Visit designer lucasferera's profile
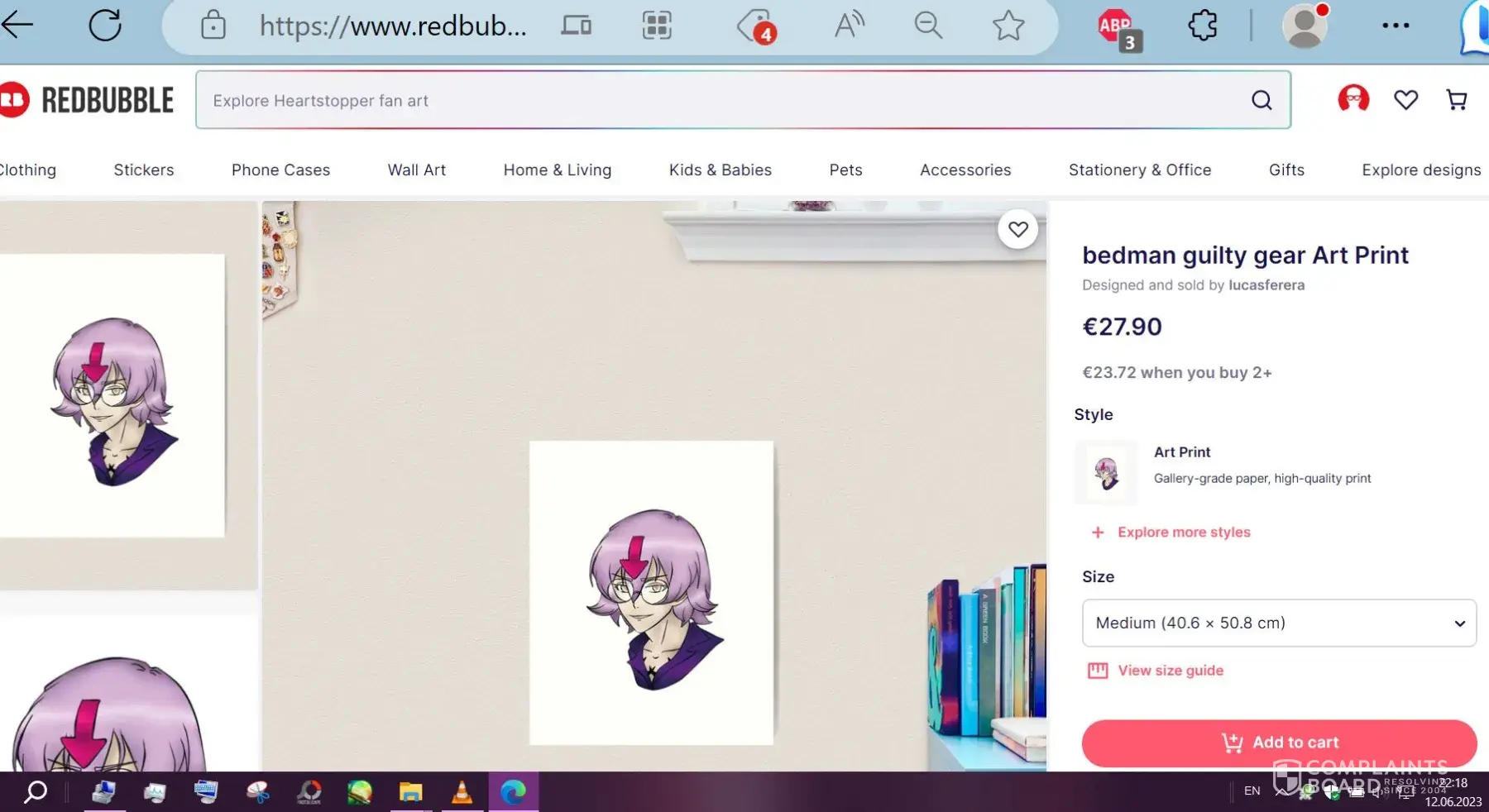 pos(1266,284)
